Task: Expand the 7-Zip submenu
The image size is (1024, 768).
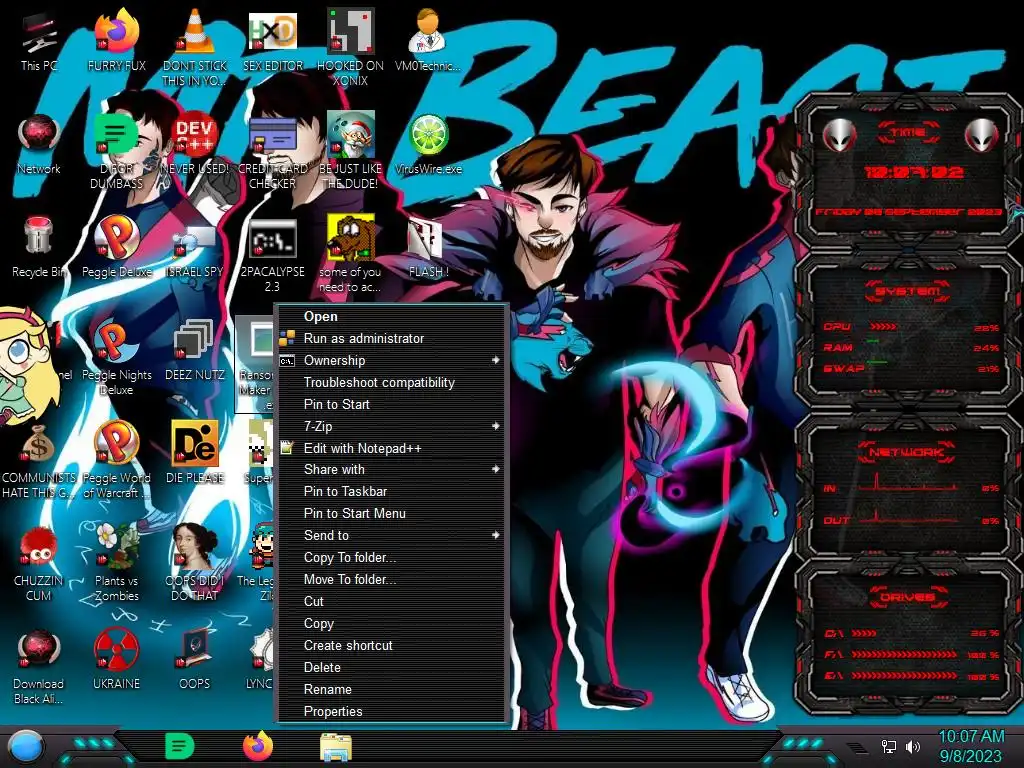Action: (x=391, y=426)
